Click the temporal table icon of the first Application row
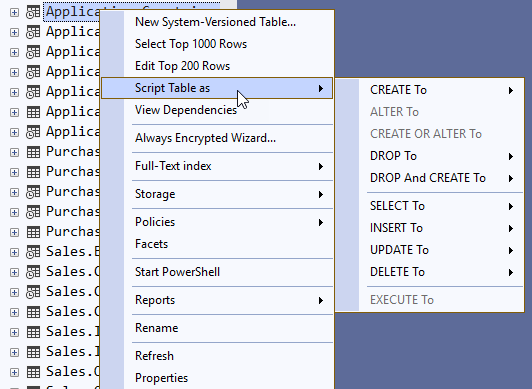The width and height of the screenshot is (532, 389). 33,12
